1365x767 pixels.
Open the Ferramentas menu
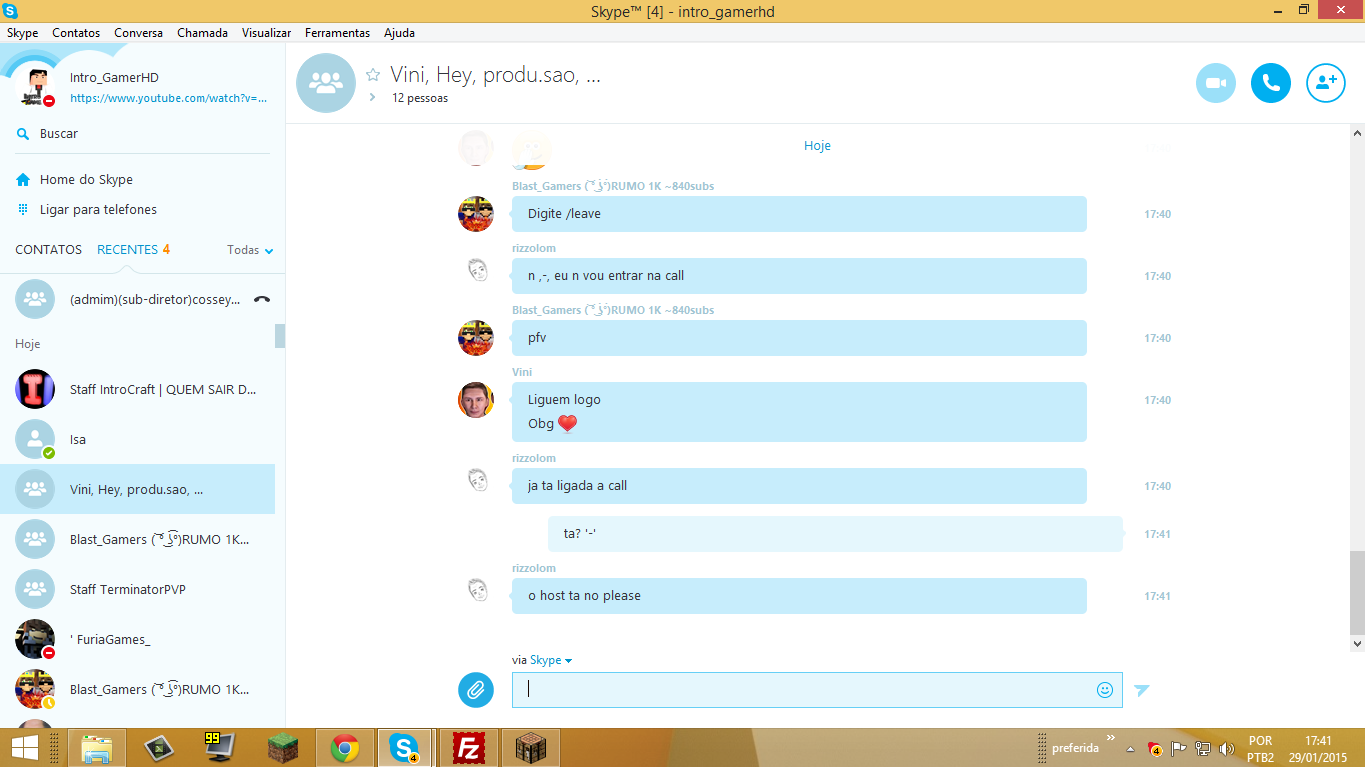(337, 33)
